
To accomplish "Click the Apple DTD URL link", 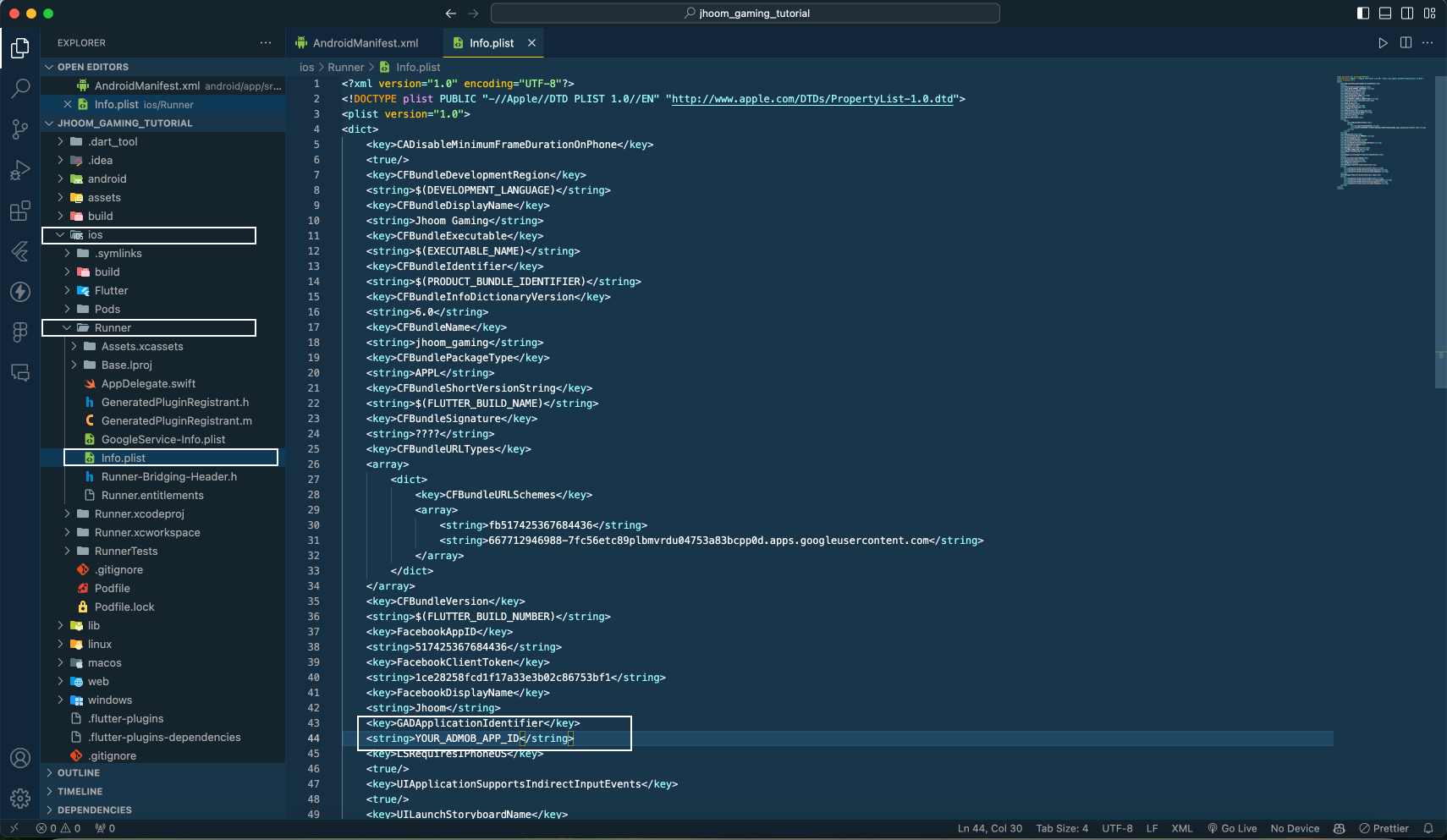I will tap(812, 99).
